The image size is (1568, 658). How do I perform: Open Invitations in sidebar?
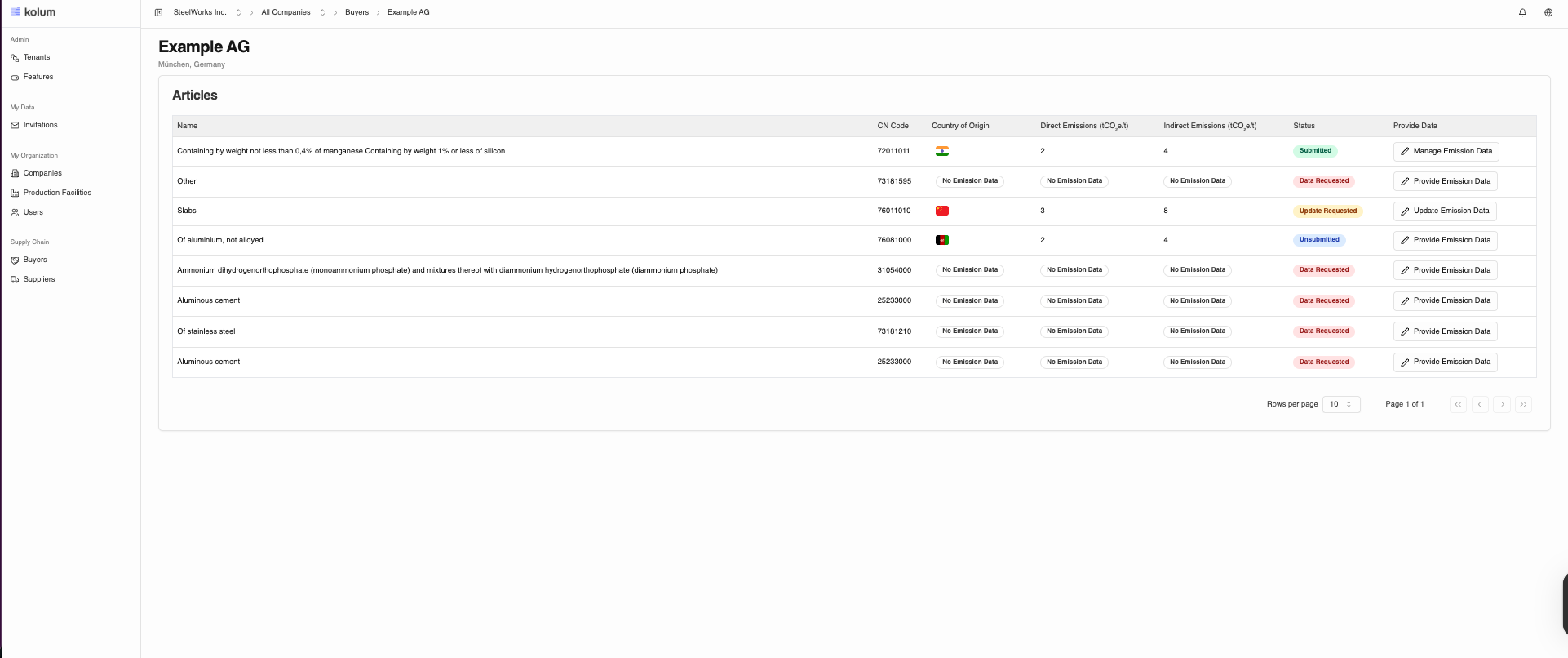point(40,125)
